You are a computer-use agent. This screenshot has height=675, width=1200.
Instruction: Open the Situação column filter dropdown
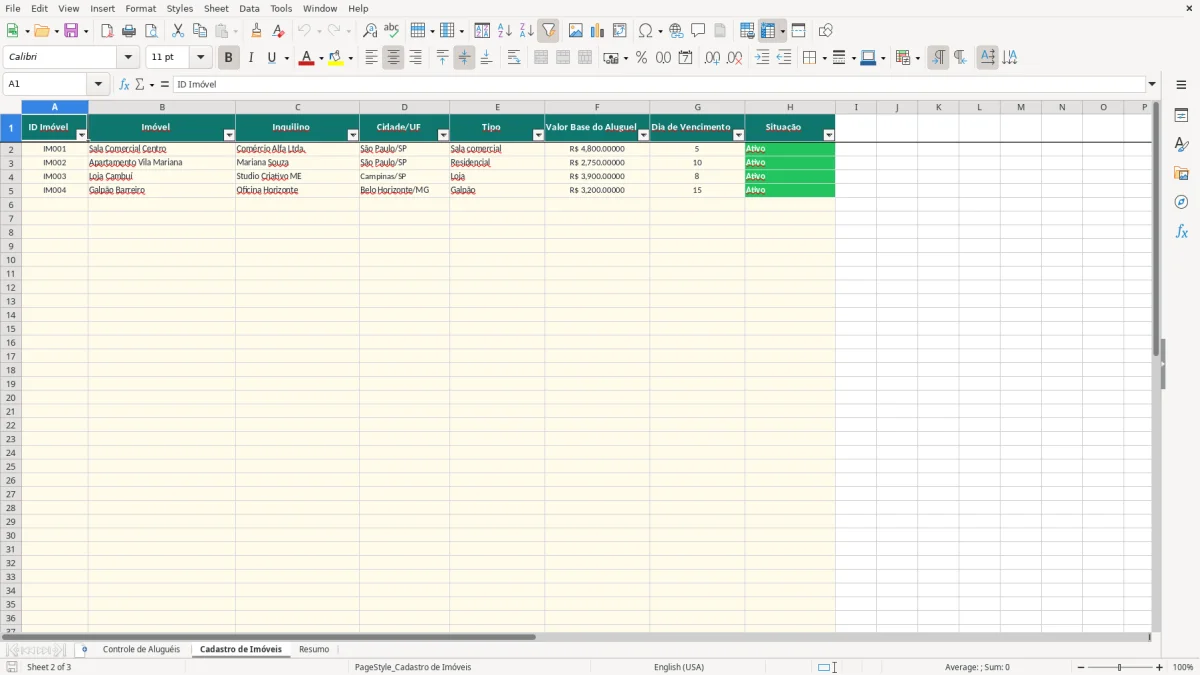(x=829, y=135)
